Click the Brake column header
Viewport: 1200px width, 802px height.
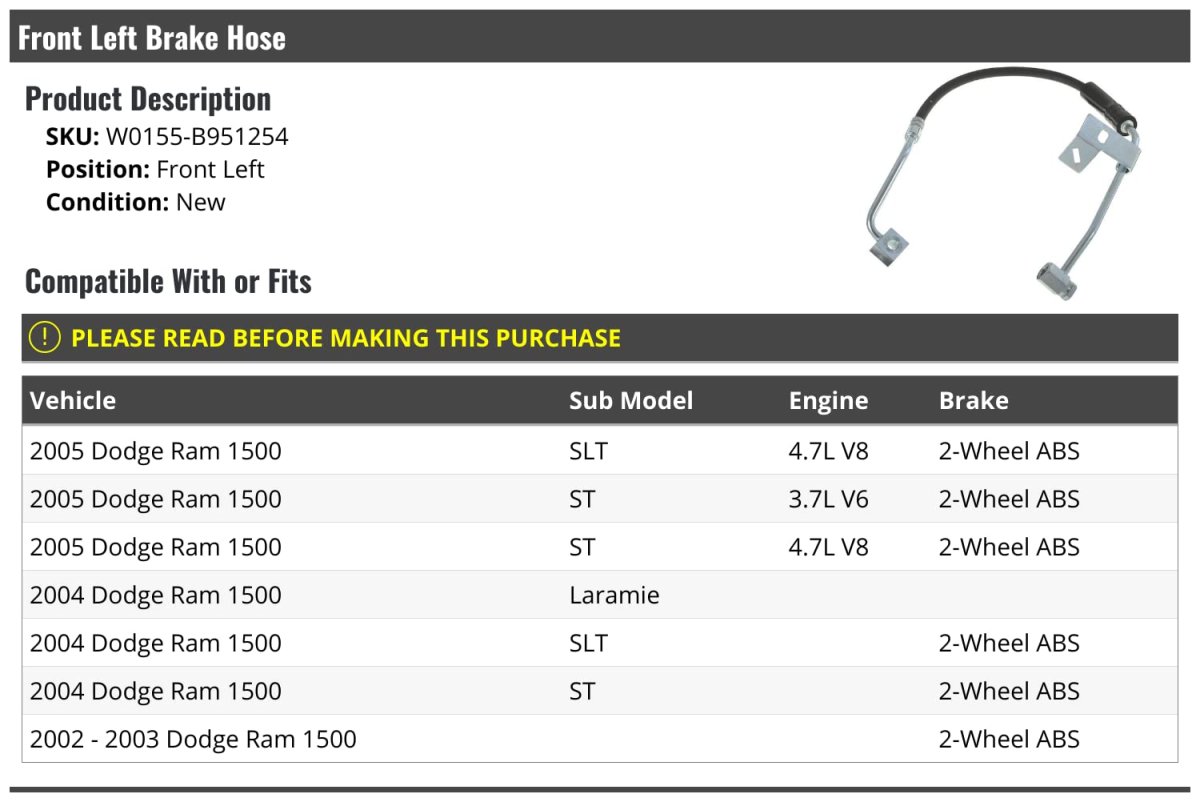pos(973,401)
